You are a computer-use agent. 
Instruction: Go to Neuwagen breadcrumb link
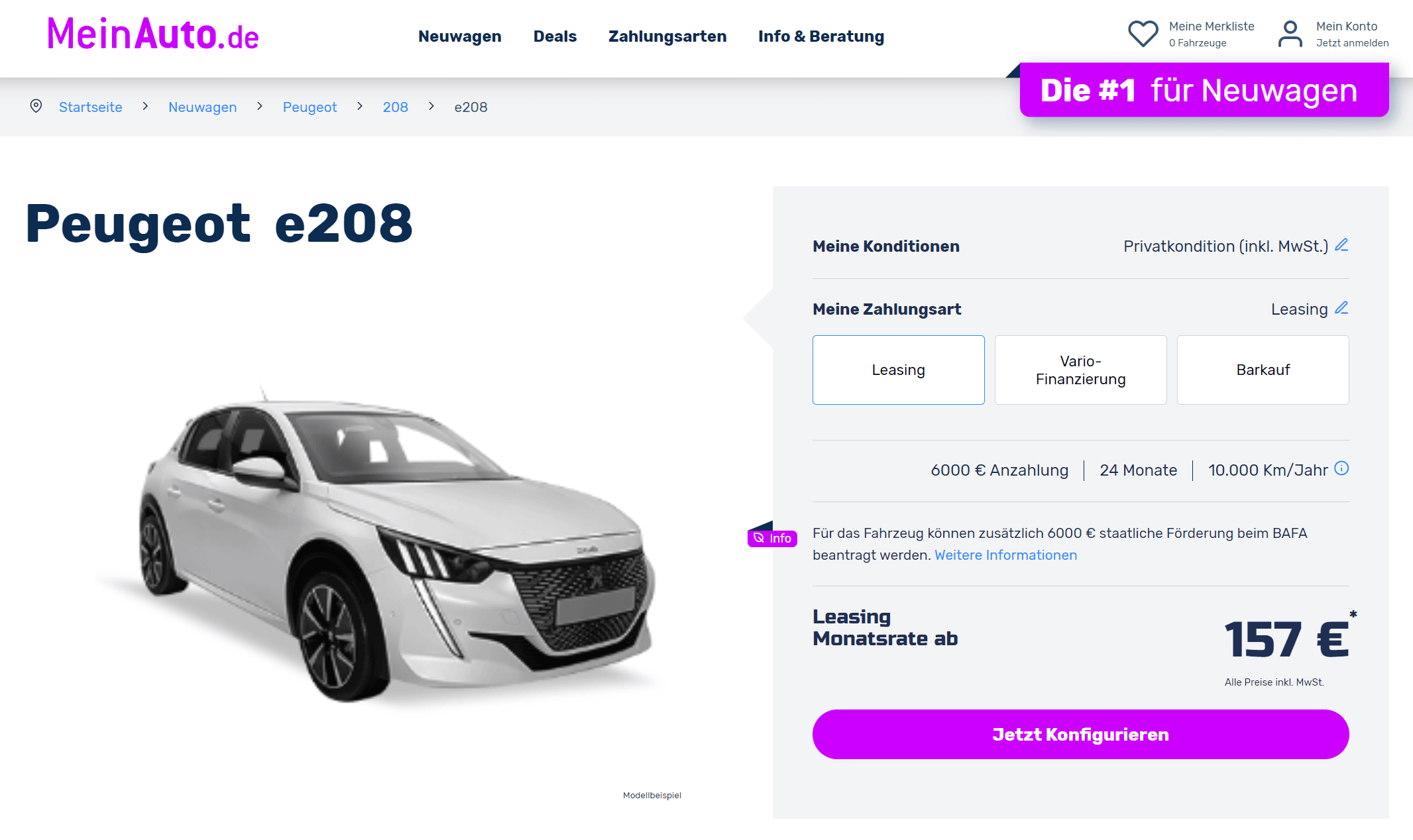(203, 107)
